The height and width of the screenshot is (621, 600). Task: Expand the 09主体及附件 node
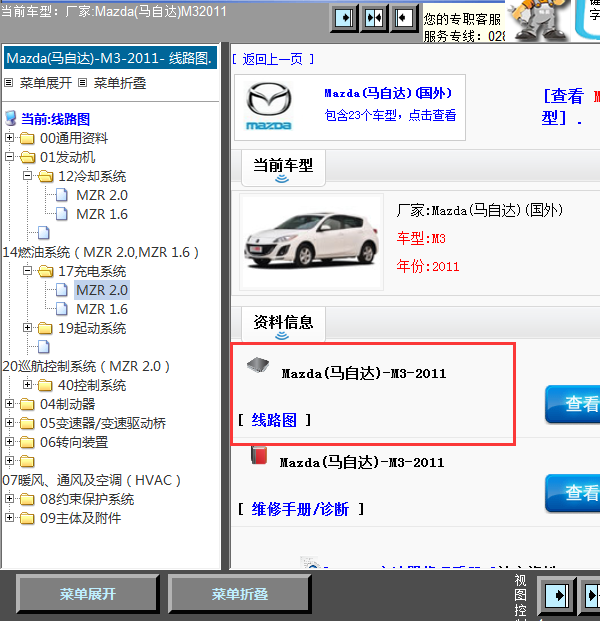click(x=10, y=518)
